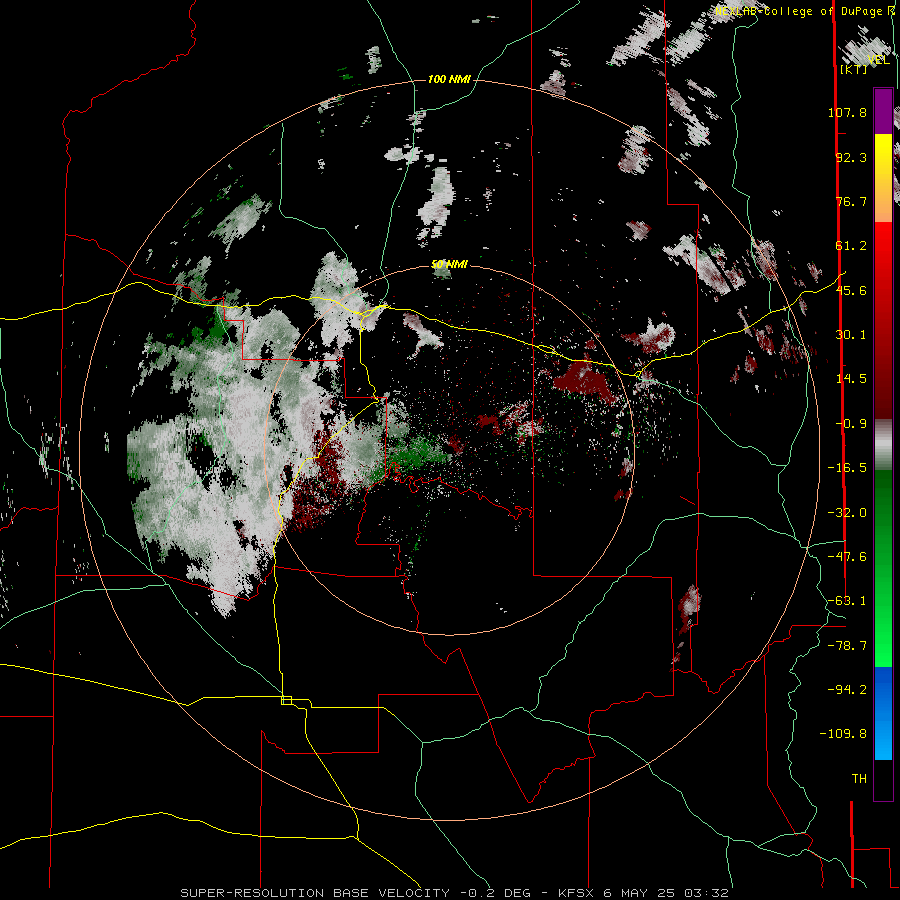Click the 30.1 scale value

click(851, 335)
